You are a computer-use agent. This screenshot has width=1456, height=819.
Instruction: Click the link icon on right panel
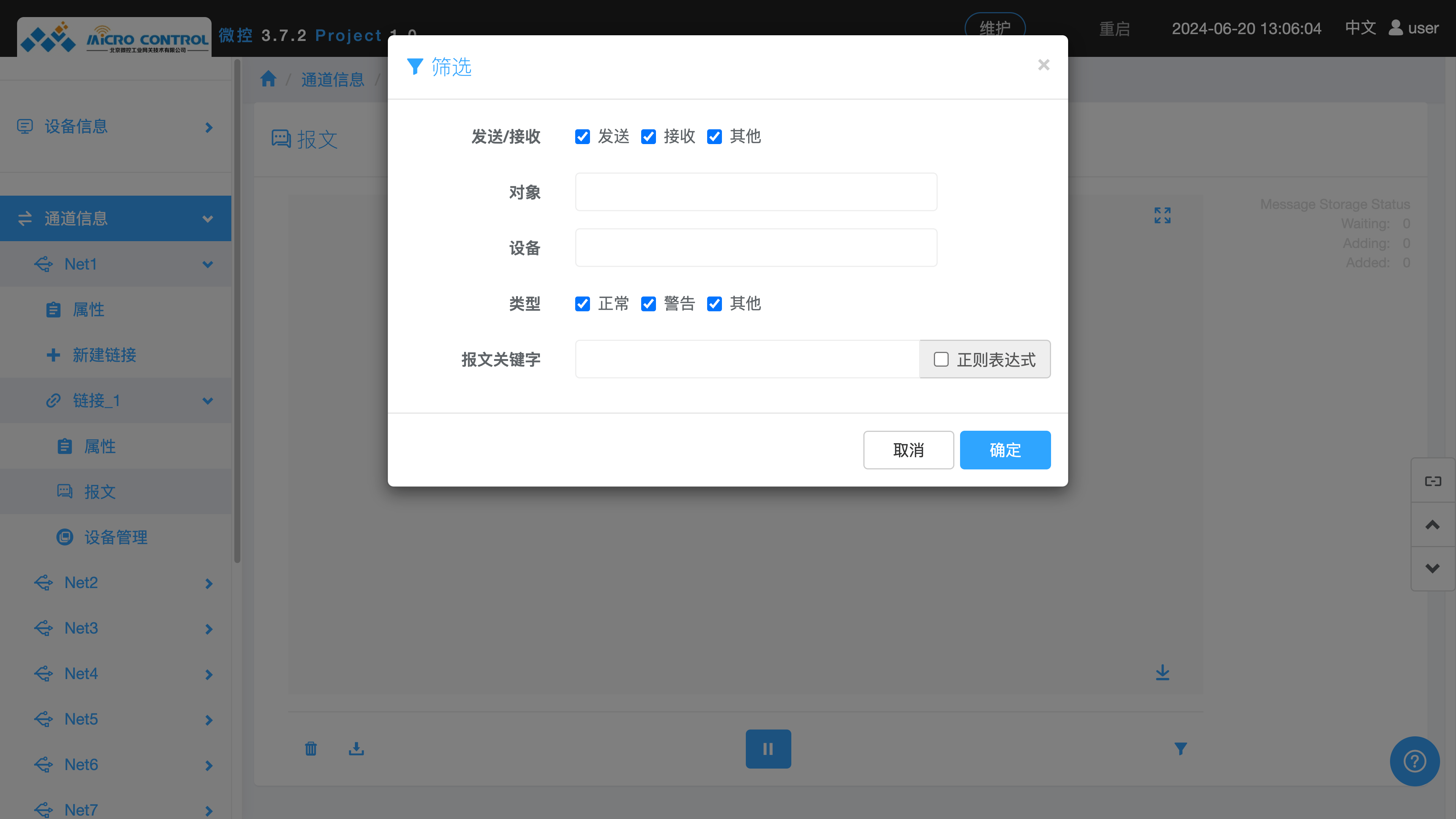coord(1432,481)
